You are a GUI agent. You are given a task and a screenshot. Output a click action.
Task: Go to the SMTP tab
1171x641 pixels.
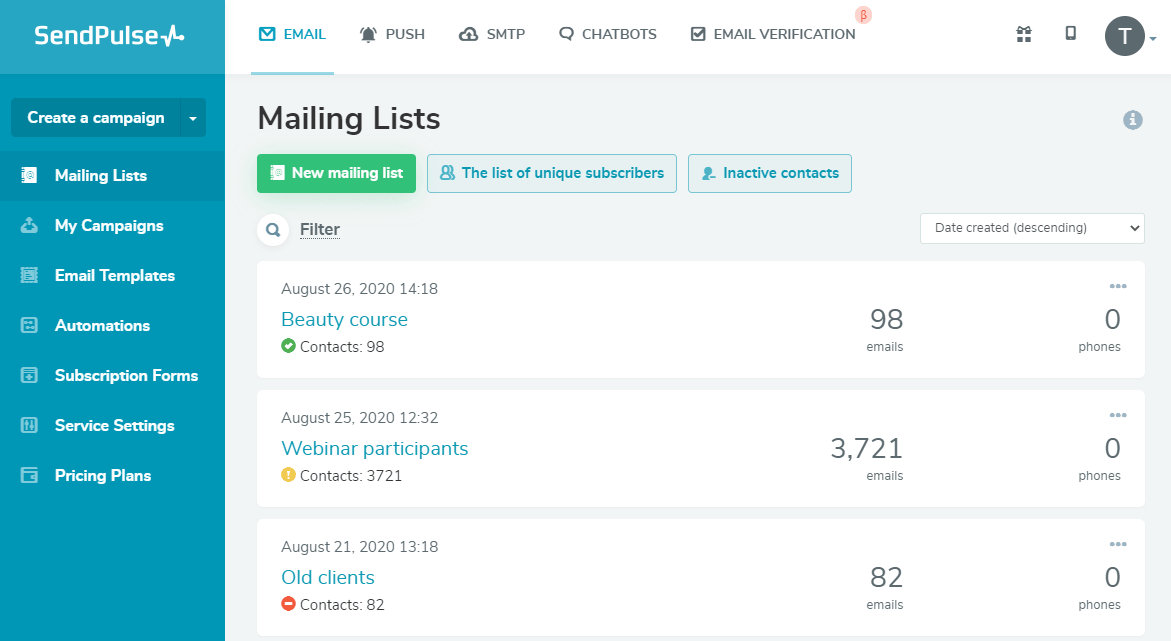click(x=492, y=34)
